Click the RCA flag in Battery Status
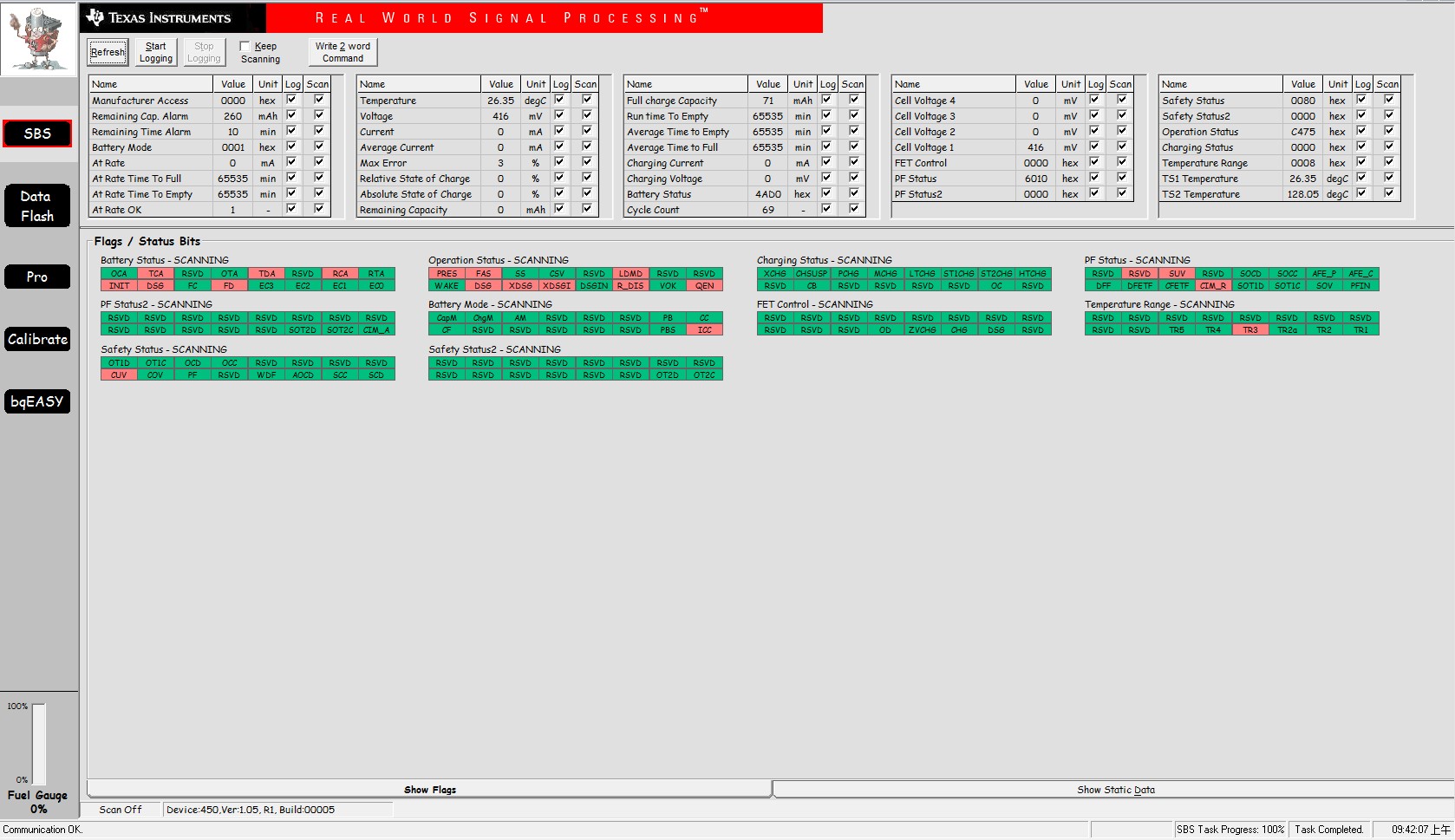Screen dimensions: 1455x840 pos(340,274)
